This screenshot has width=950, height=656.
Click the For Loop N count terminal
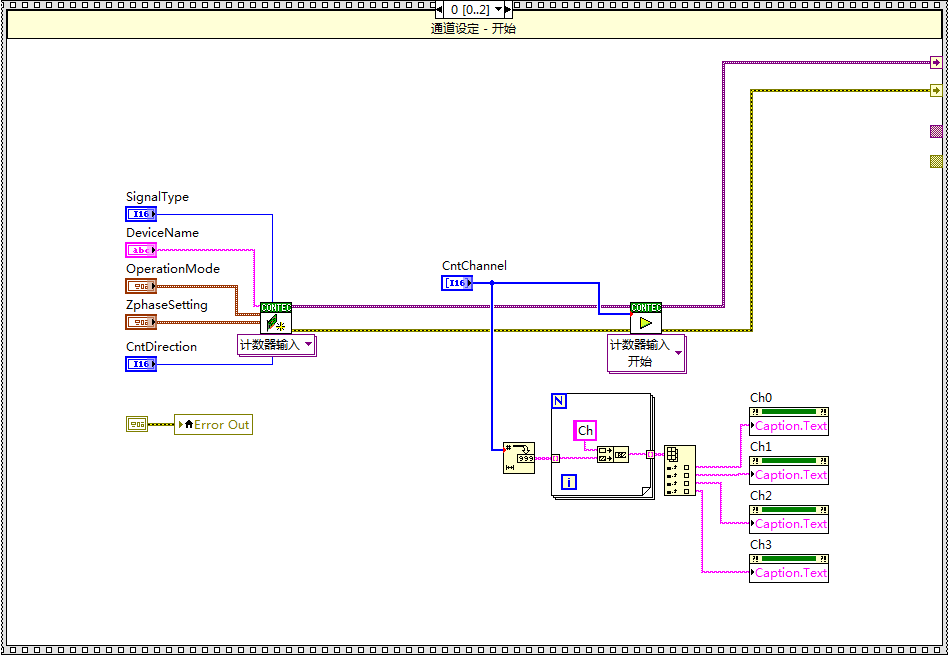coord(560,401)
